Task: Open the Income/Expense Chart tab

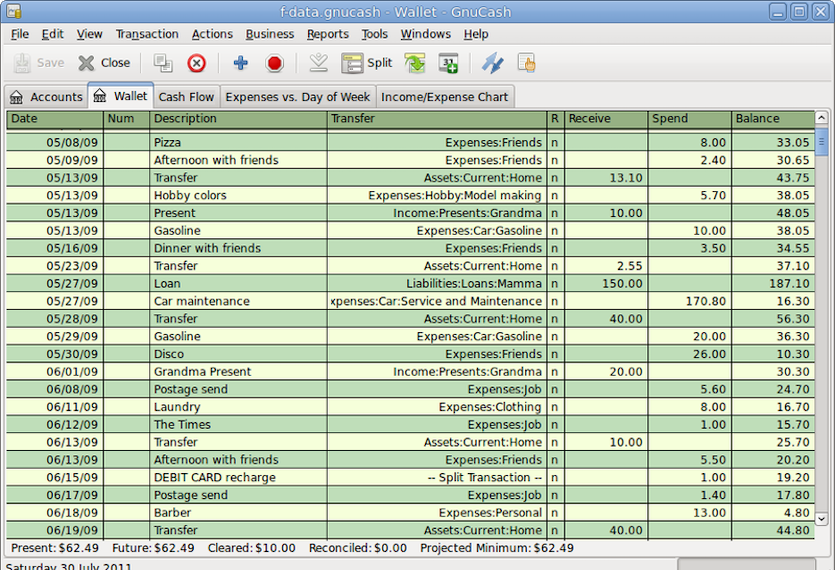Action: click(x=445, y=97)
